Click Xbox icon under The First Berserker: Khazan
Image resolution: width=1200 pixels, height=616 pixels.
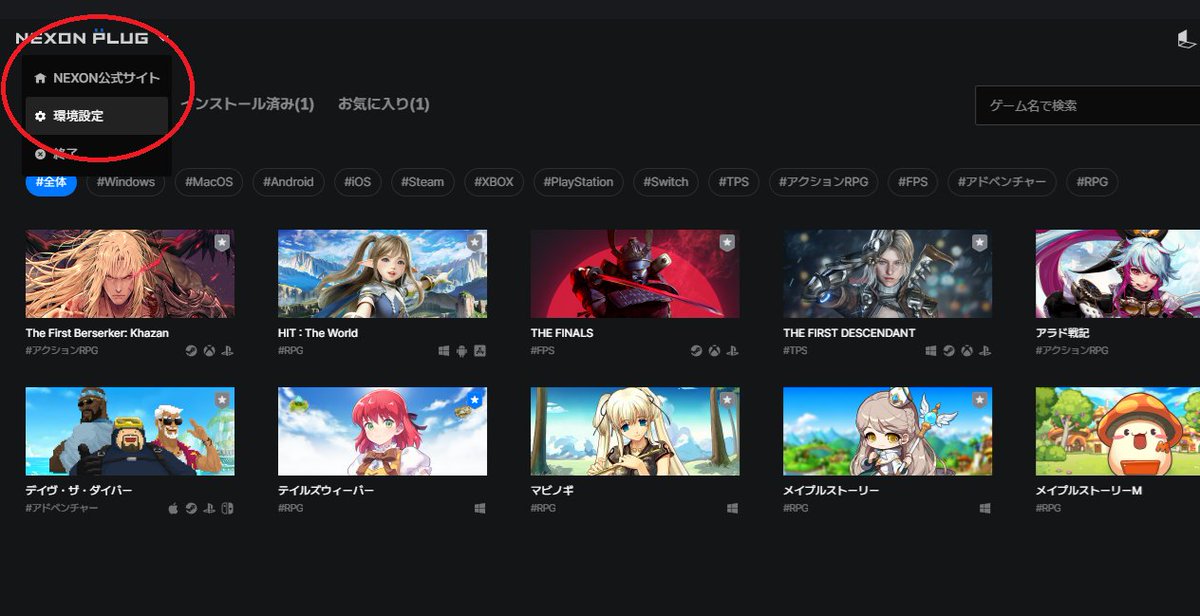210,351
